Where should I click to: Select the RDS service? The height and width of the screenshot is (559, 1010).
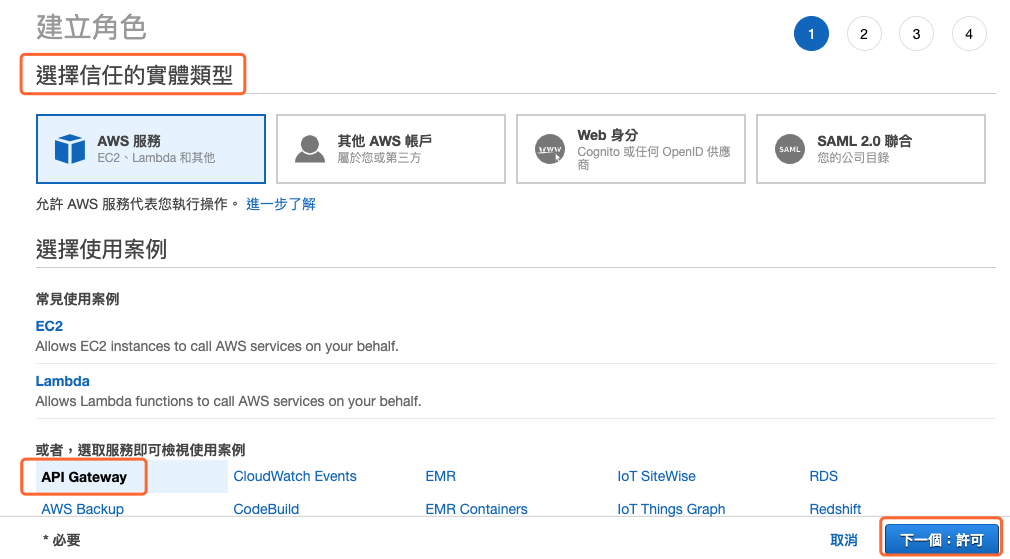[x=823, y=477]
